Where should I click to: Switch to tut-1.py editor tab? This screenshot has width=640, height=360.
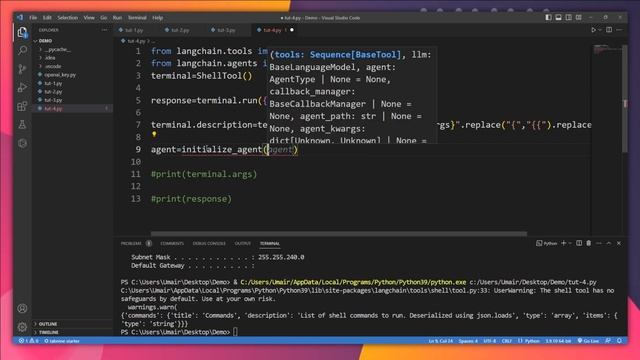[135, 30]
